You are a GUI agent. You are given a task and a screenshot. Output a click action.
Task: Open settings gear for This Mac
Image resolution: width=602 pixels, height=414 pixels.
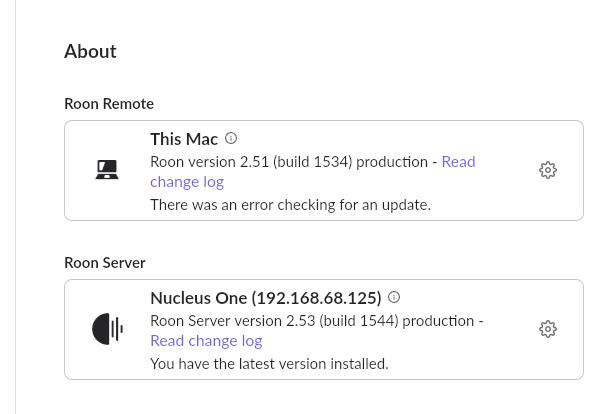(547, 170)
